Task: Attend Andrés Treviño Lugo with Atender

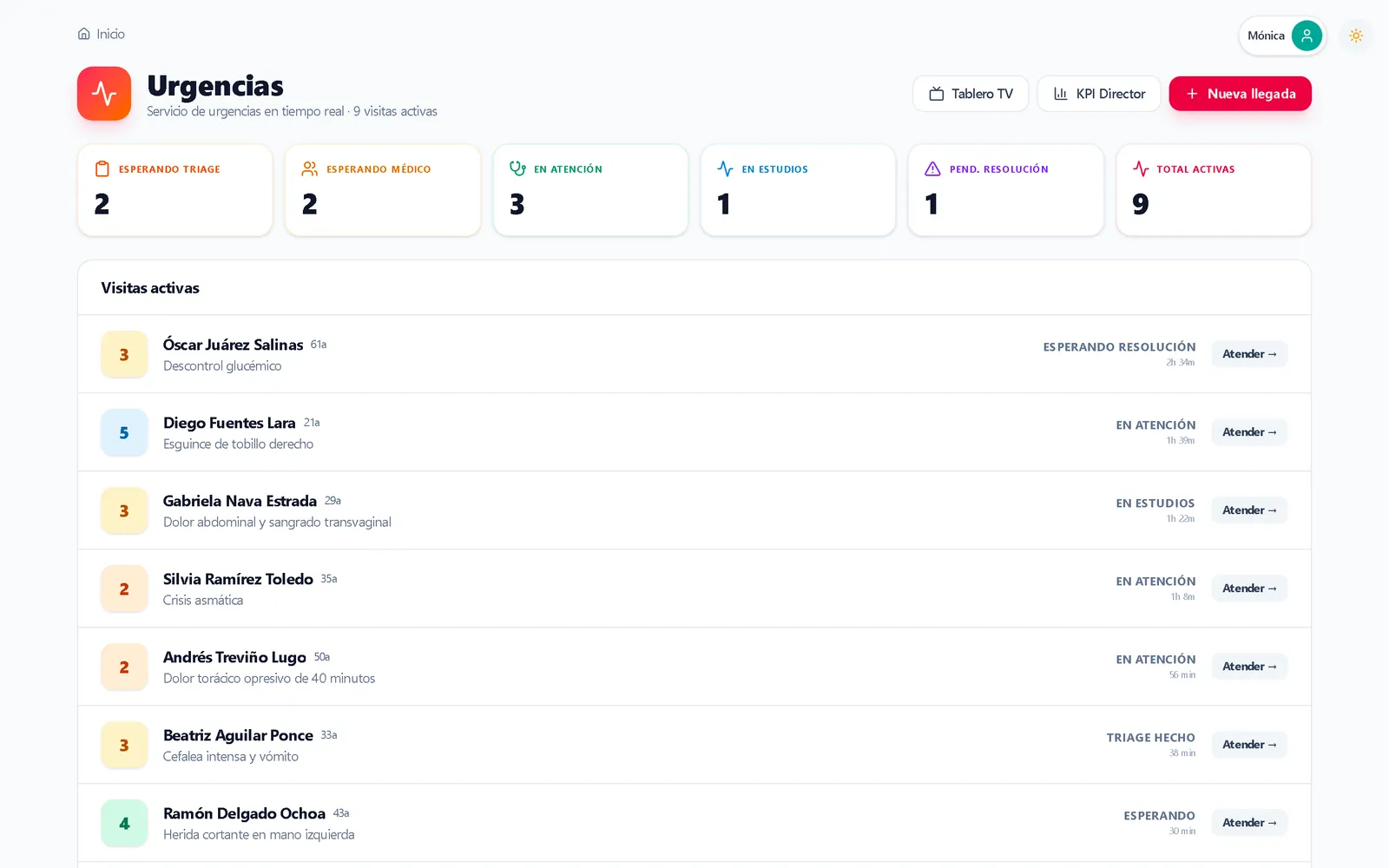Action: pos(1249,667)
